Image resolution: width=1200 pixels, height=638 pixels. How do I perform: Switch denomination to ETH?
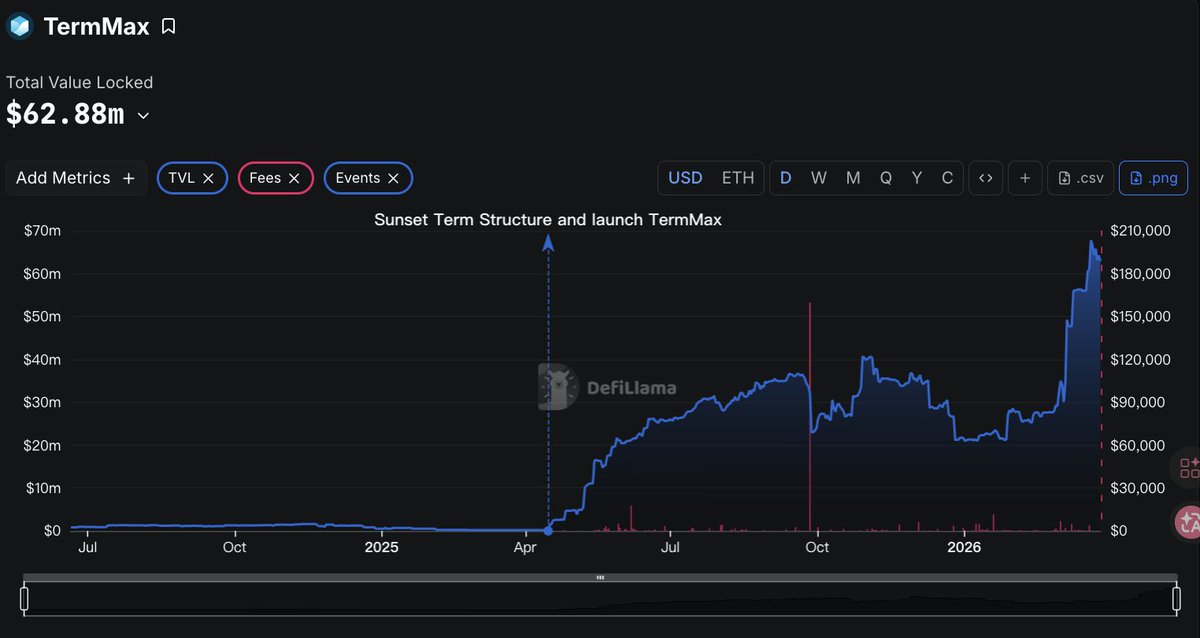click(x=738, y=178)
